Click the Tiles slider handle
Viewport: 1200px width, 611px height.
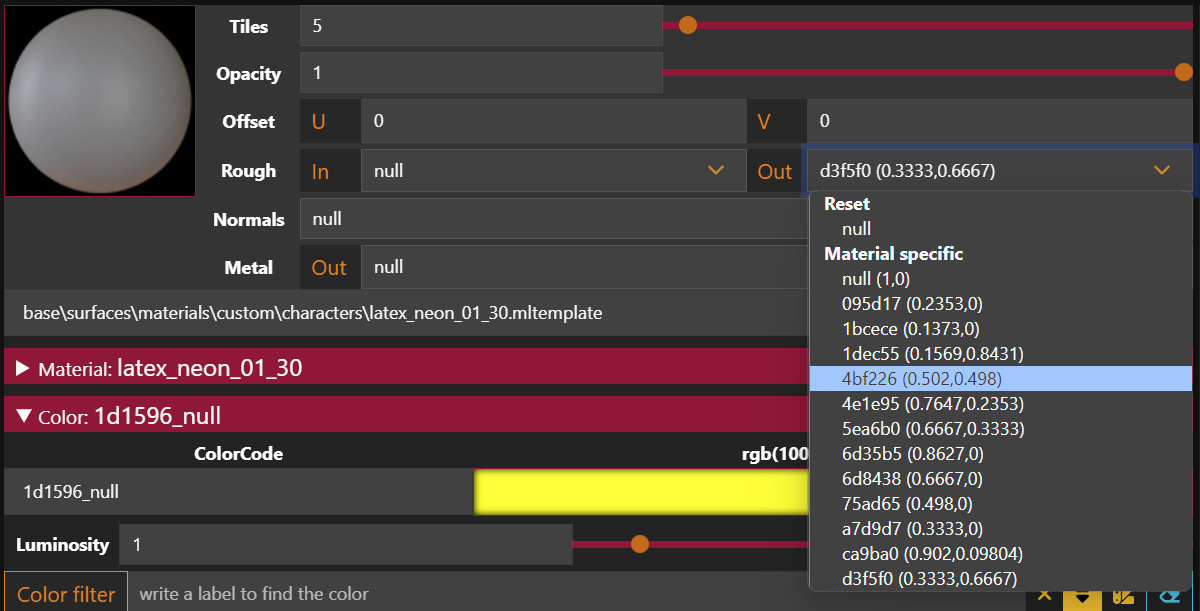click(688, 25)
